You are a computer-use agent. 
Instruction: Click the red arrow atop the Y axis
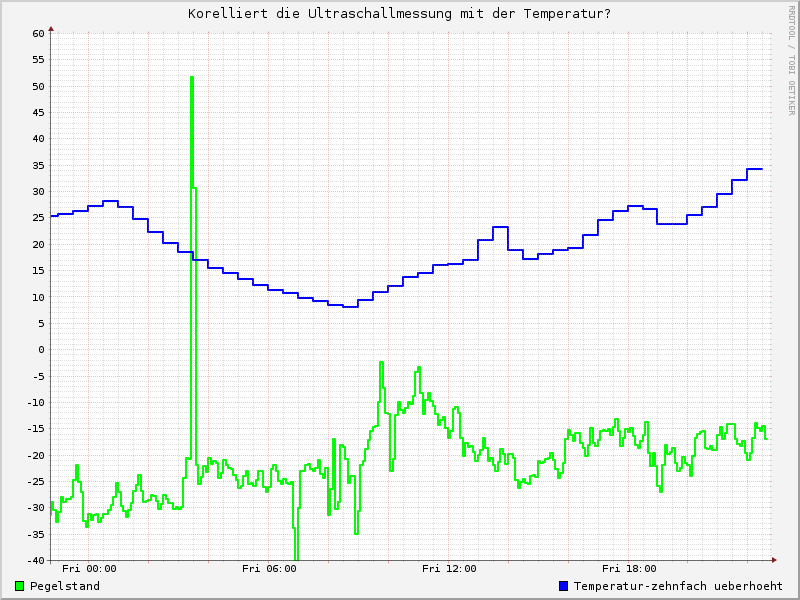[x=51, y=29]
